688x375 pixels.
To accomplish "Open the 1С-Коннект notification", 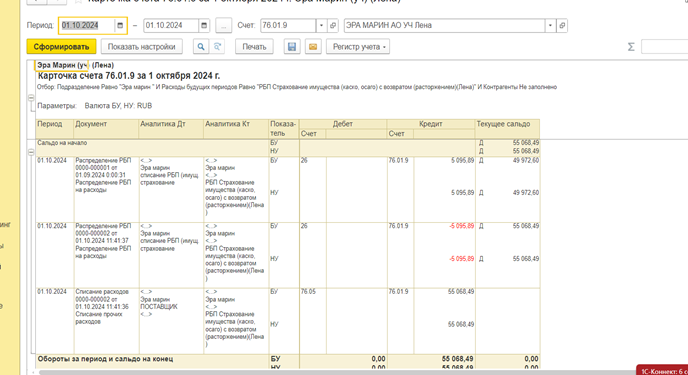I will click(662, 370).
